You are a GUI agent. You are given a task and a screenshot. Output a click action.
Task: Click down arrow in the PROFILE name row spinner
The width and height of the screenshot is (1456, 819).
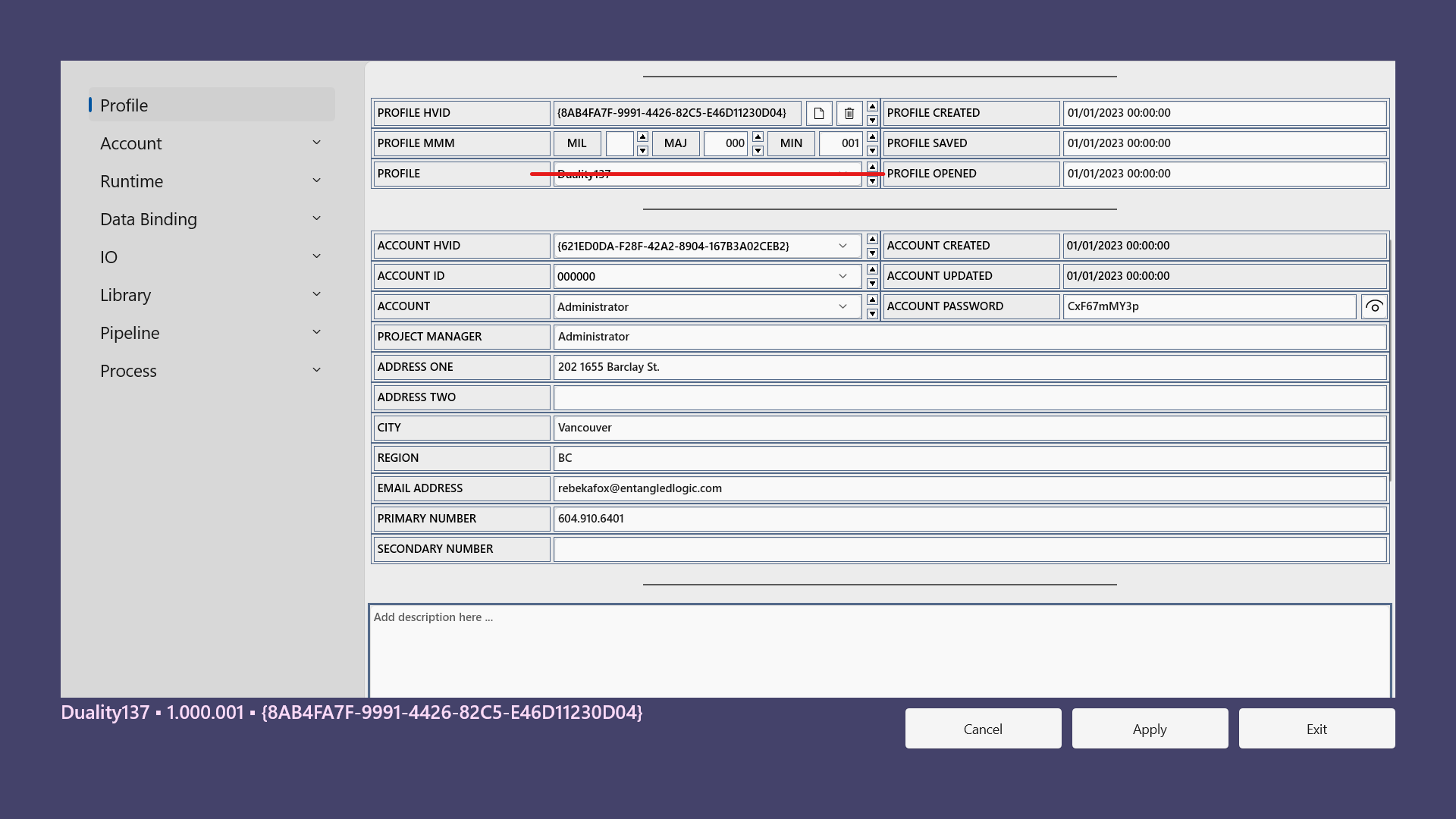pyautogui.click(x=872, y=181)
